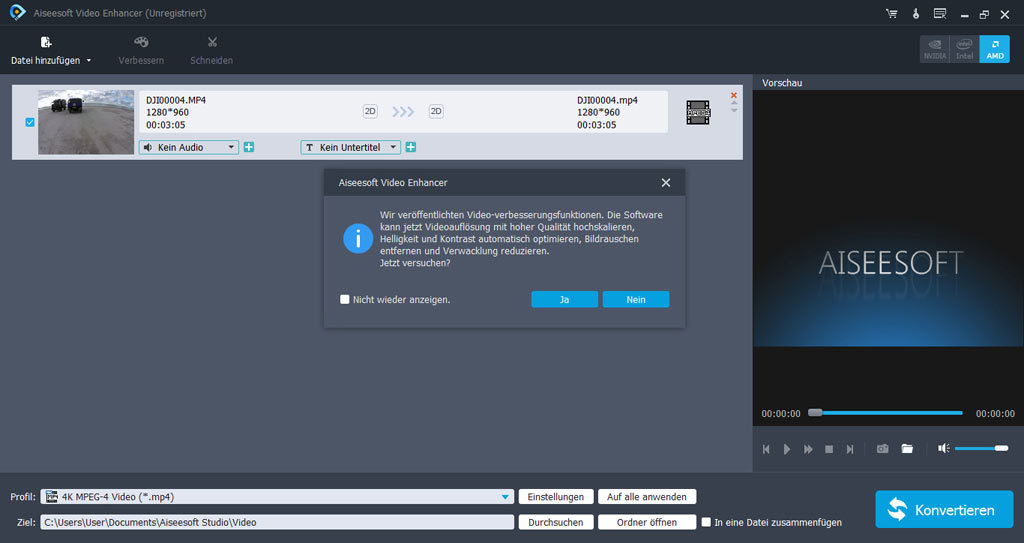Open the Profil format dropdown
Image resolution: width=1024 pixels, height=543 pixels.
tap(277, 497)
